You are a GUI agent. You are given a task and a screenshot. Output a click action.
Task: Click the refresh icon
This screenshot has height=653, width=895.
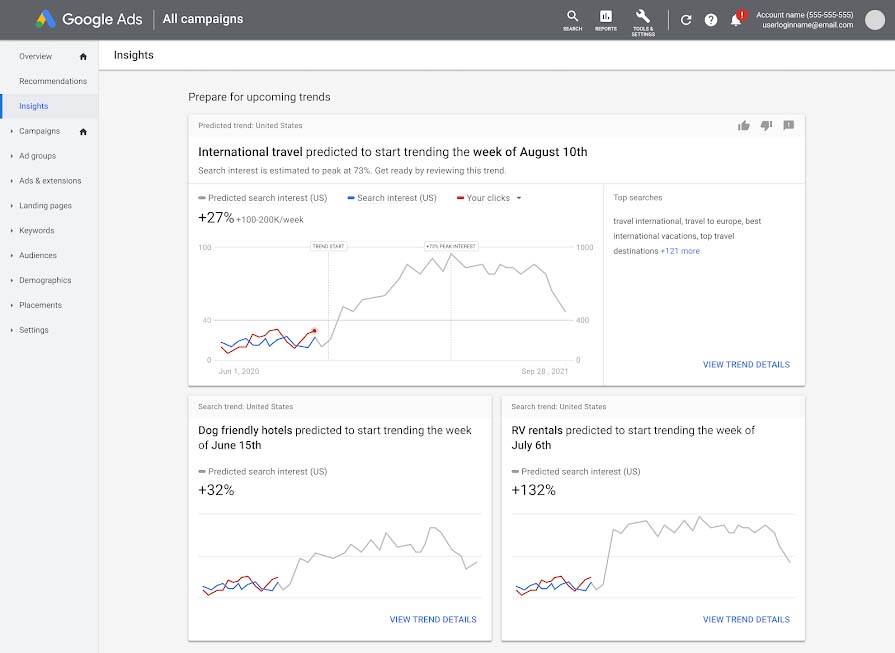tap(686, 20)
